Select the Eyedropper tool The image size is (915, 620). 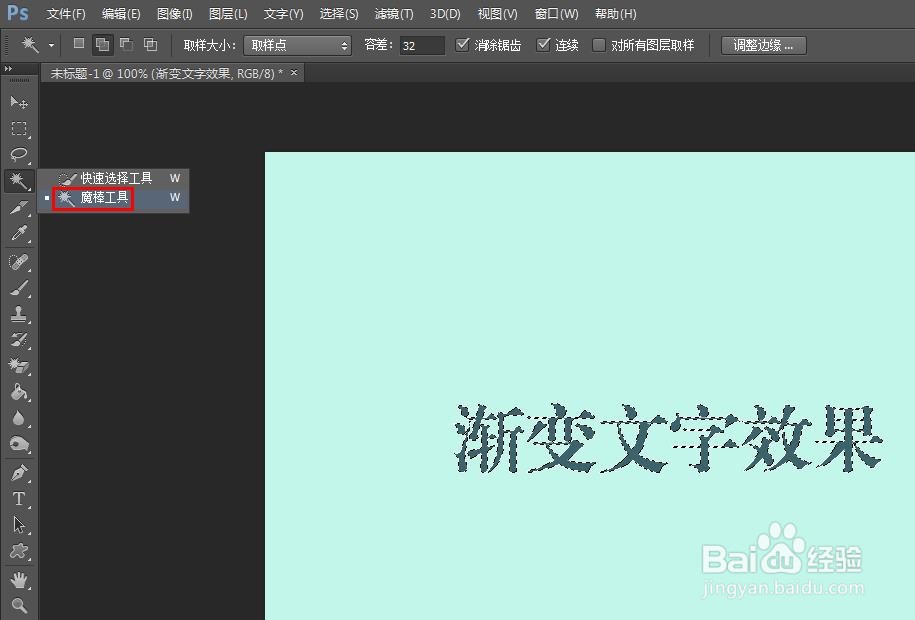[x=19, y=233]
